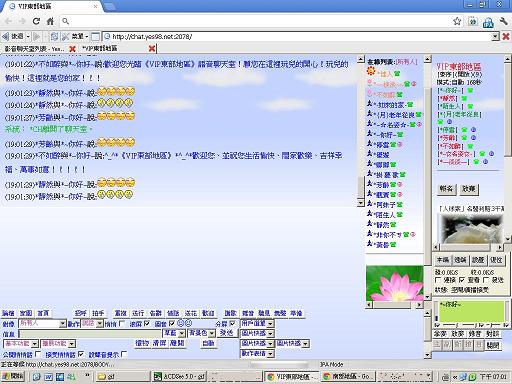Toggle the checked middle checkbox in audio panel
Image resolution: width=512 pixels, height=384 pixels.
(462, 280)
